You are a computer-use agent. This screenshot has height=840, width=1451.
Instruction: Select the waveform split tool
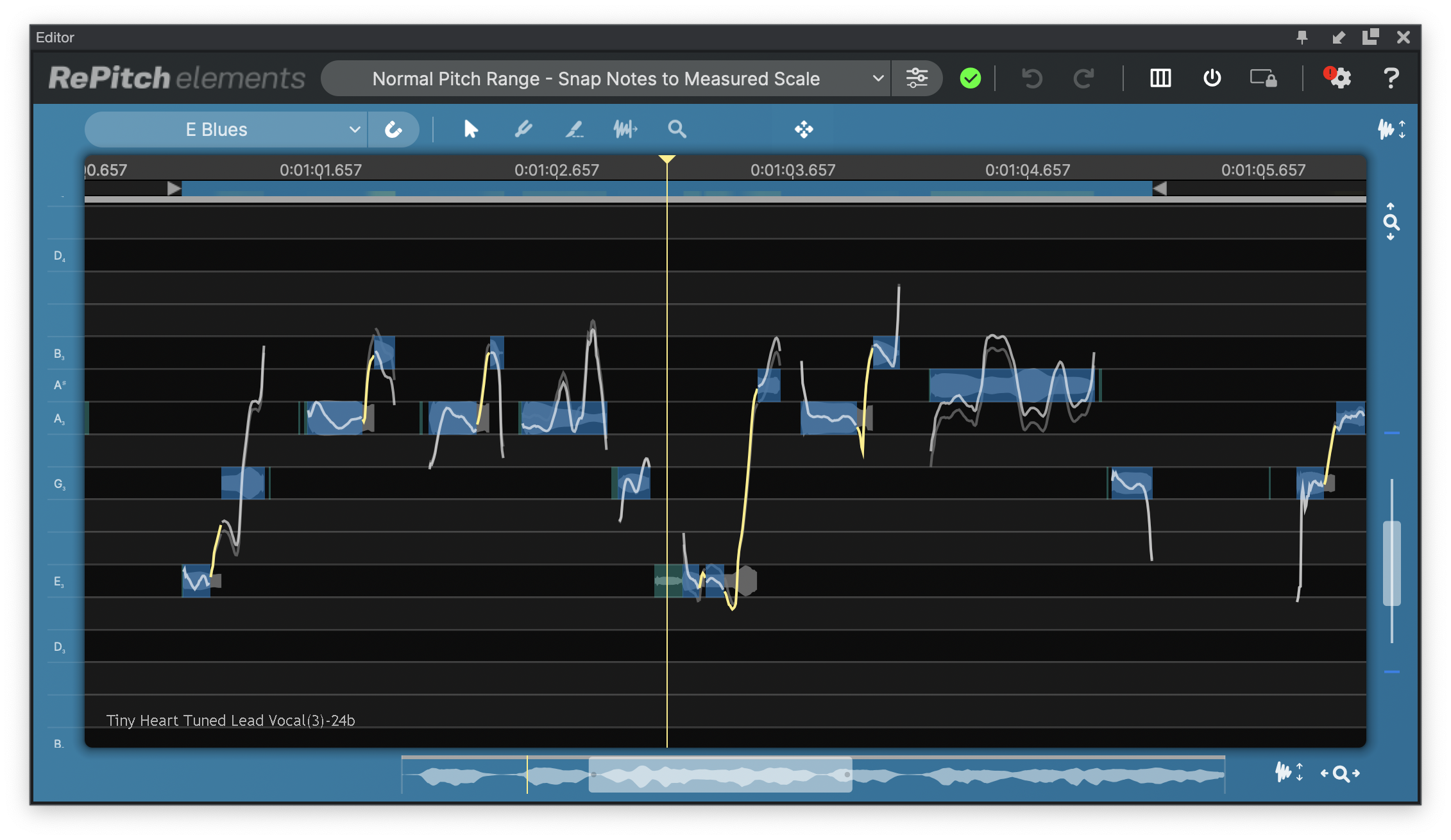click(625, 130)
